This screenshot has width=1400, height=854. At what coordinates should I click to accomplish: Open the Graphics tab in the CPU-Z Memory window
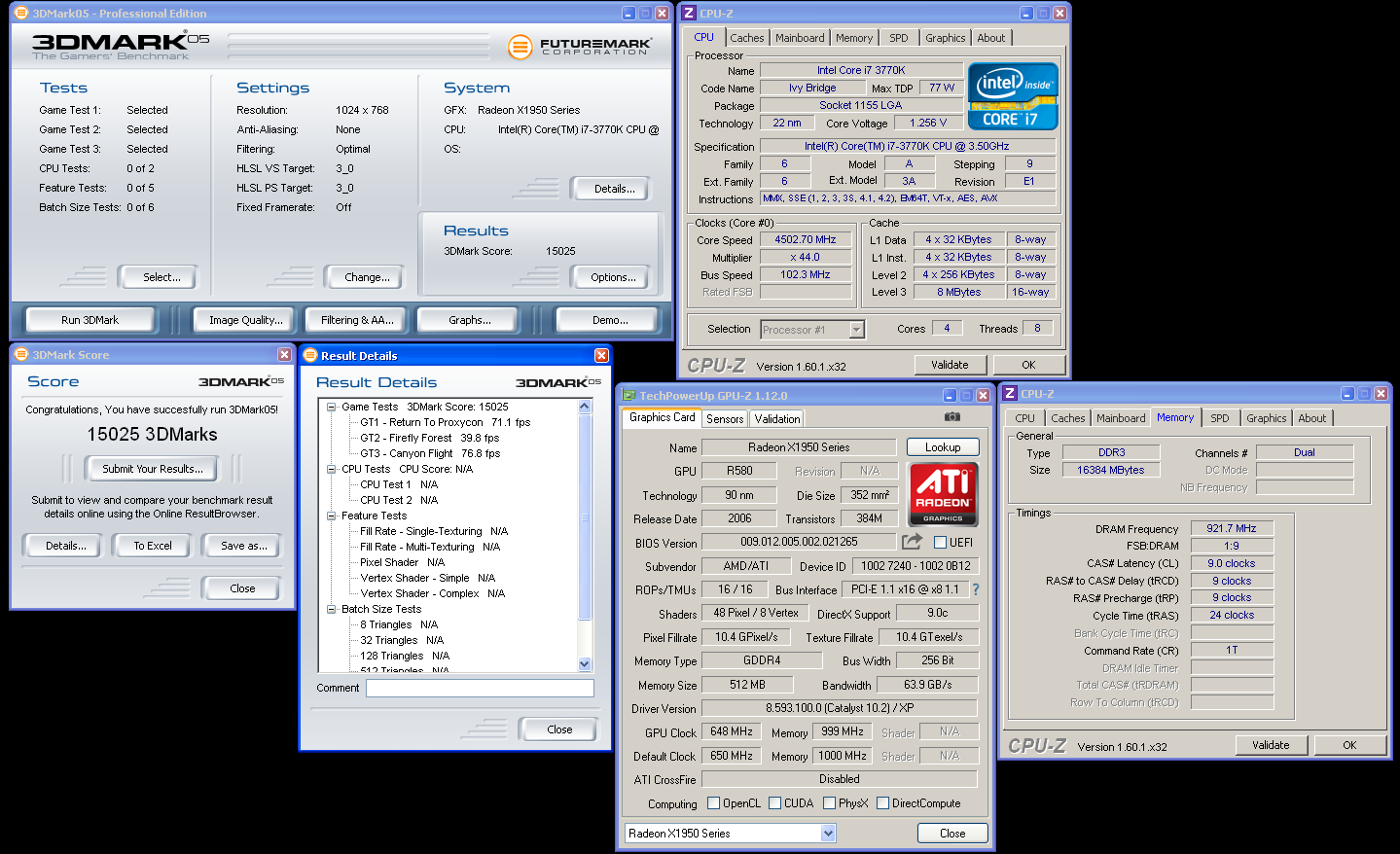1267,418
